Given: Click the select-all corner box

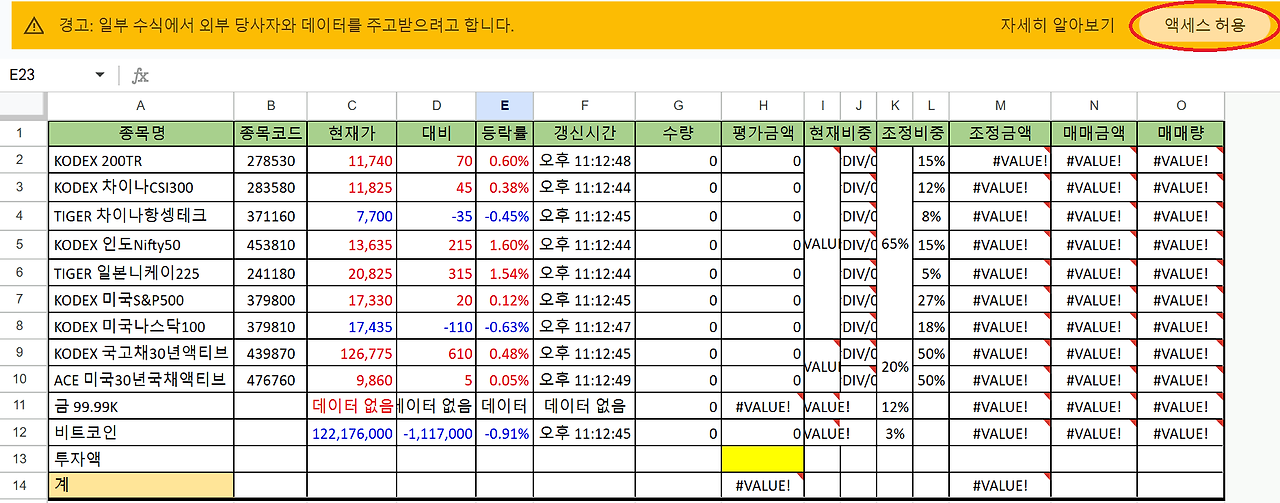Looking at the screenshot, I should pyautogui.click(x=24, y=105).
